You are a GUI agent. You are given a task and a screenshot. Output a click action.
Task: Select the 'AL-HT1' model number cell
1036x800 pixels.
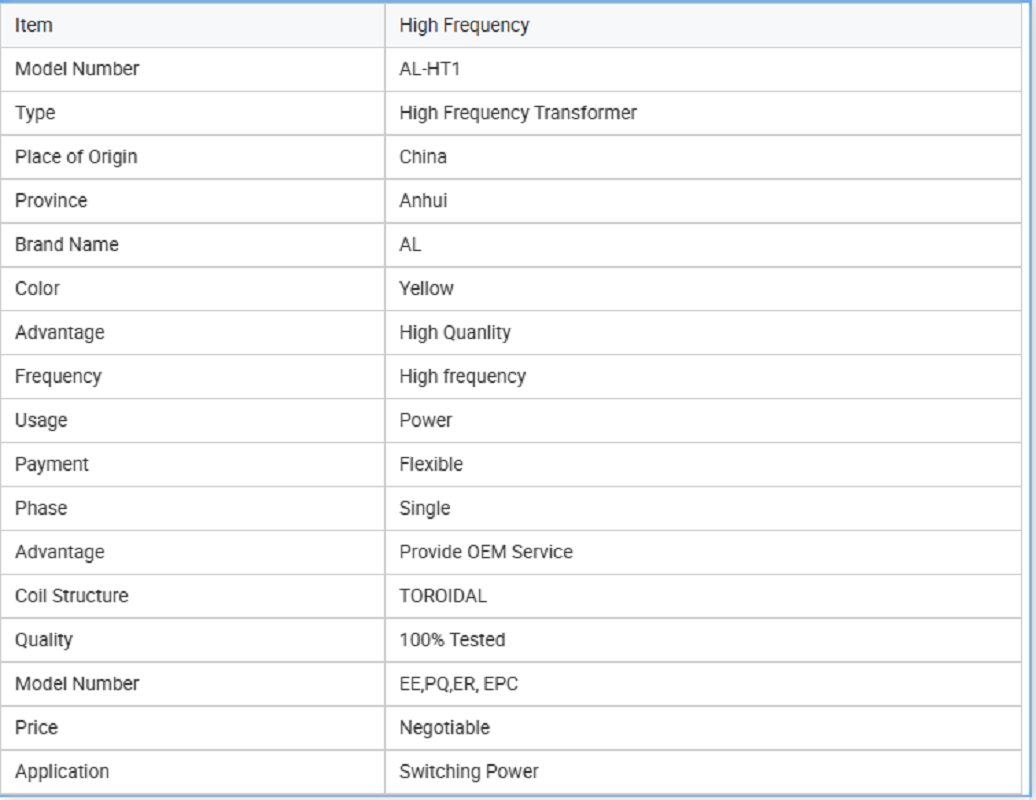point(431,69)
